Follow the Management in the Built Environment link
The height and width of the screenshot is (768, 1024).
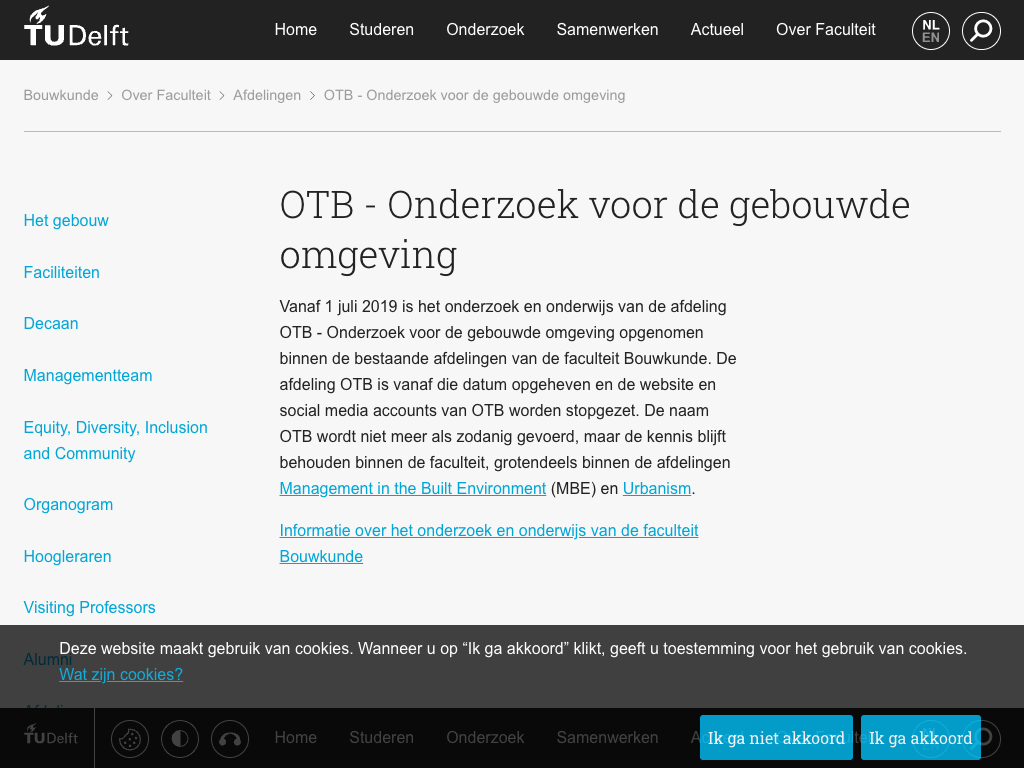point(412,489)
